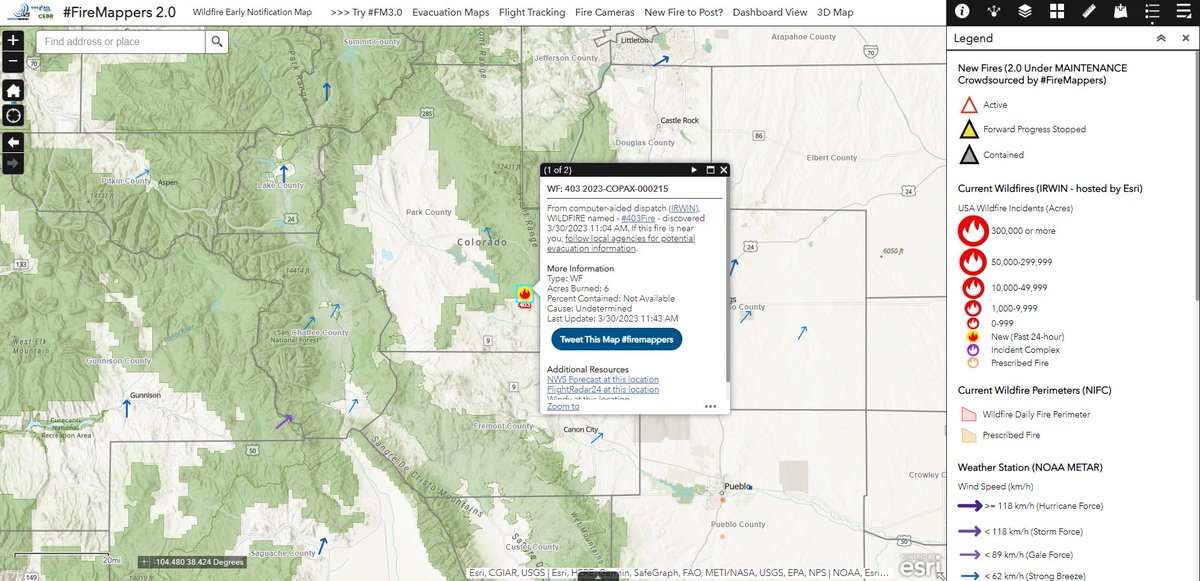Click the coordinate capture button in status bar

145,562
